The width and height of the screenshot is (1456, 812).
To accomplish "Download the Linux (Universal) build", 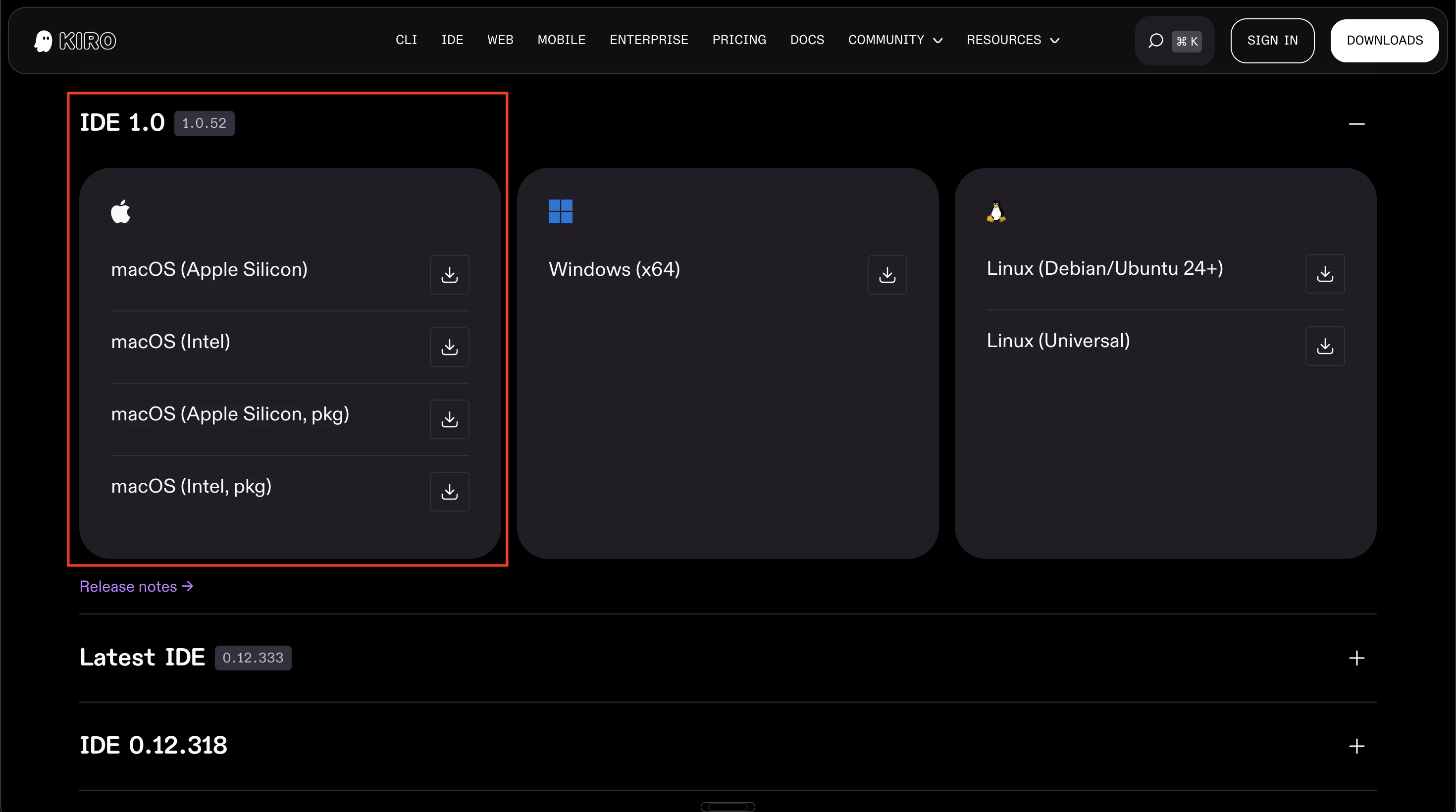I will click(1325, 346).
